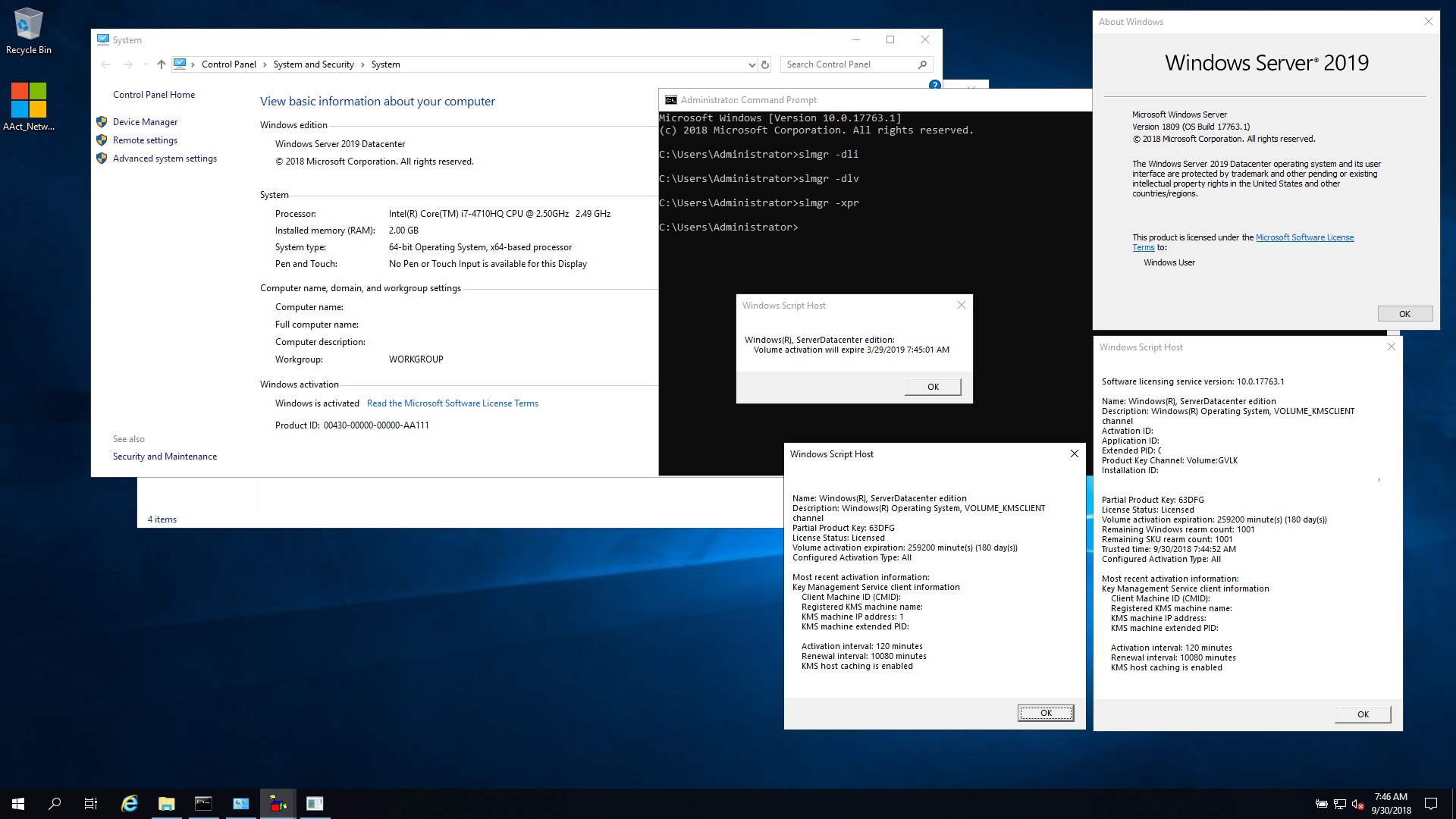This screenshot has height=819, width=1456.
Task: Click the Product ID 00430-00000-00000-AA111 text
Action: pos(352,425)
